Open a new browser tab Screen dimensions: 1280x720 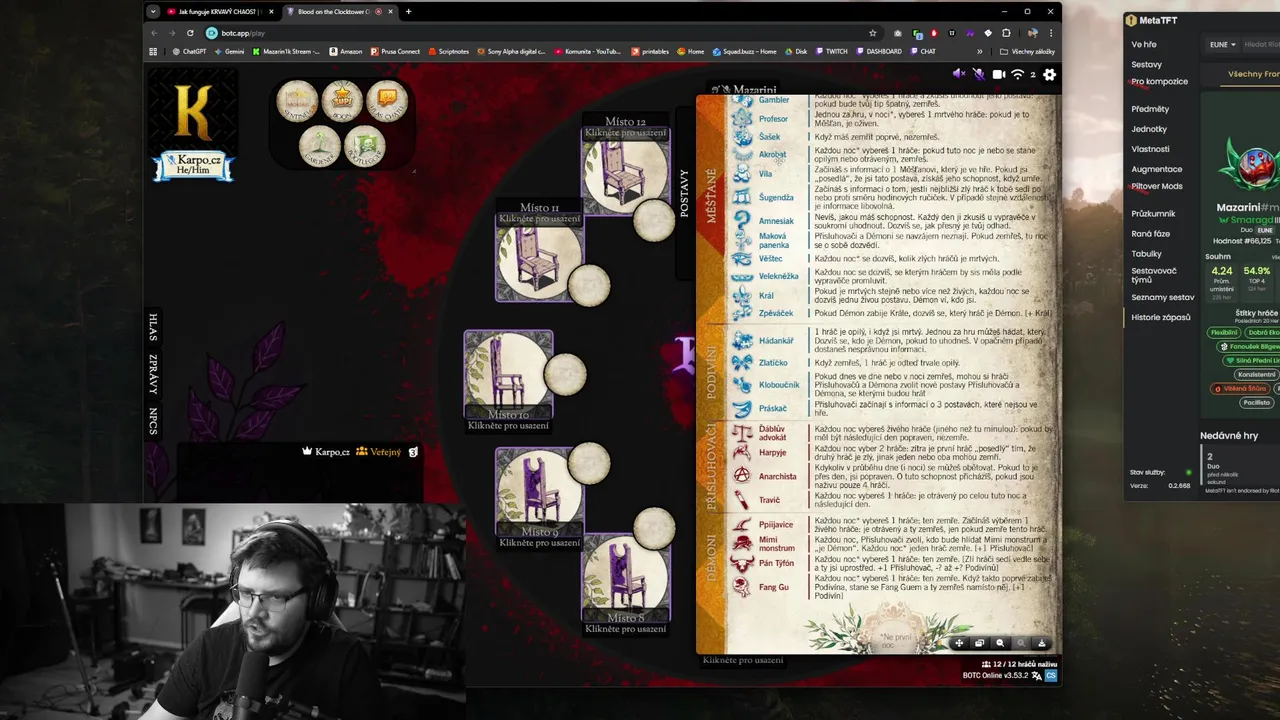coord(408,12)
